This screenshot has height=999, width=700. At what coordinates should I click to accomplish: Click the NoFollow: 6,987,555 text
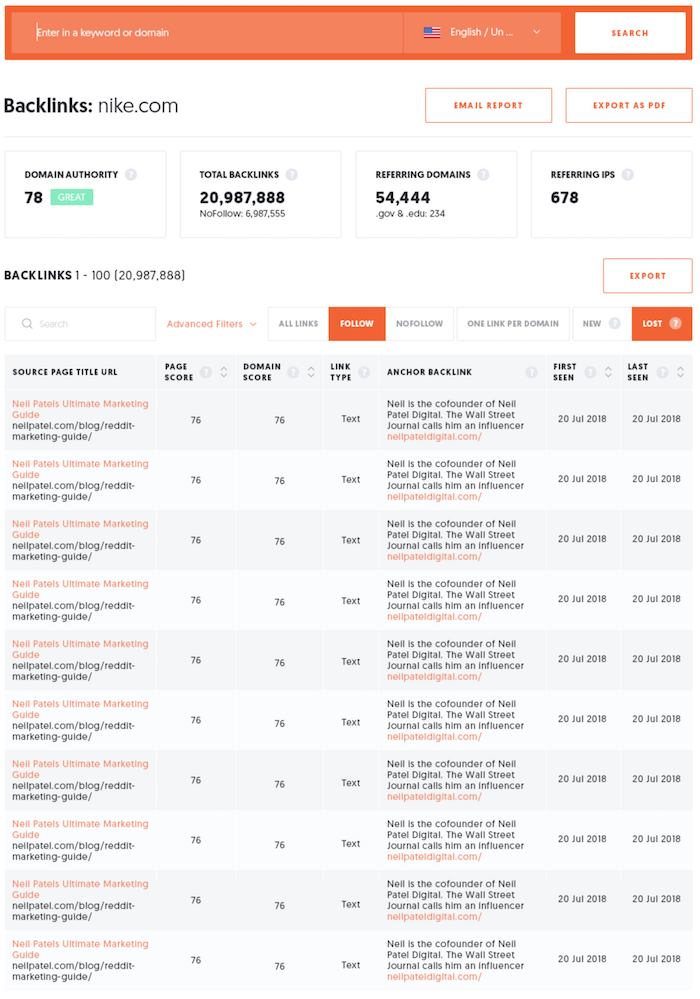point(242,214)
